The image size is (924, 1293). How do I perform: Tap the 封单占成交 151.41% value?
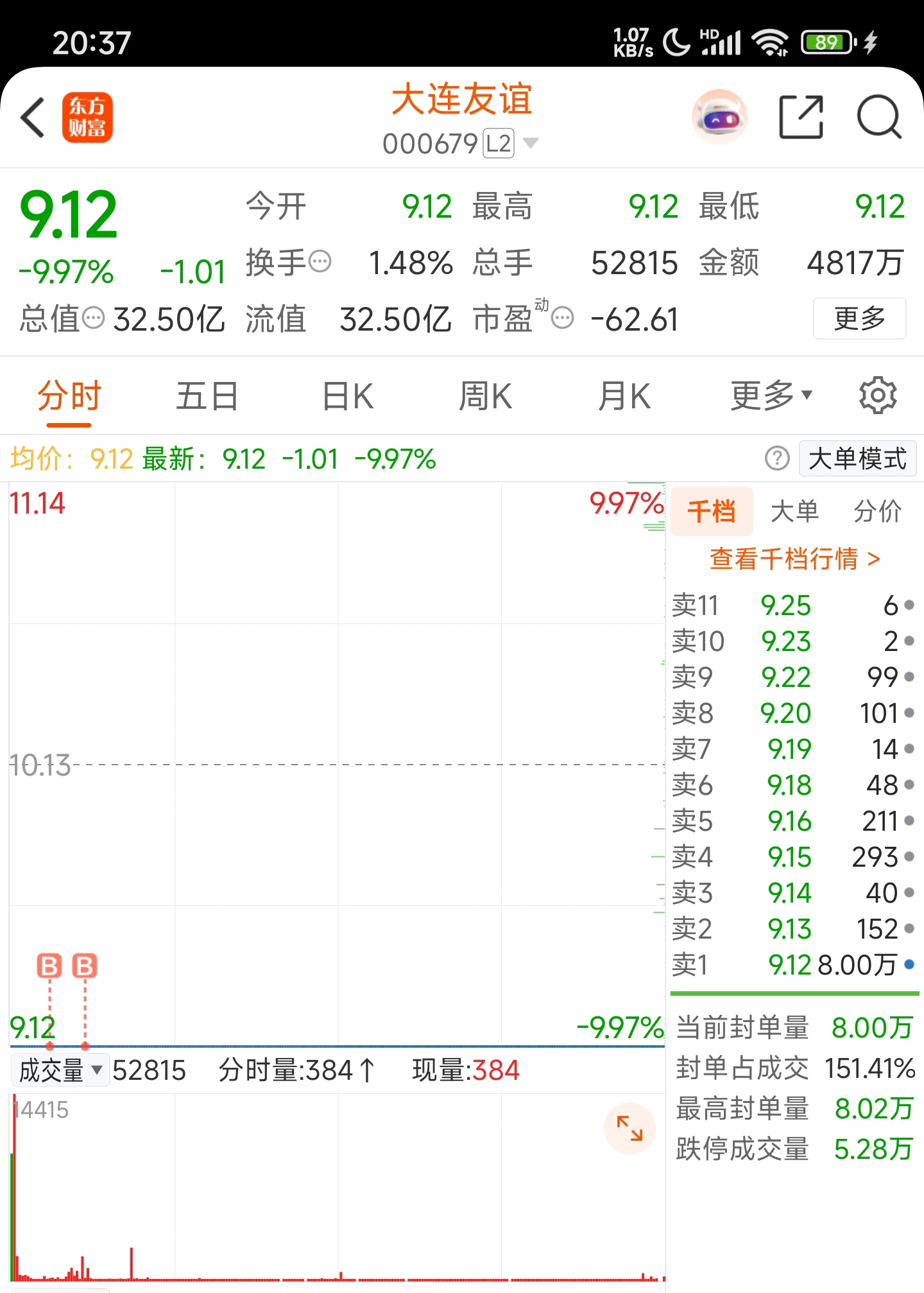870,1068
